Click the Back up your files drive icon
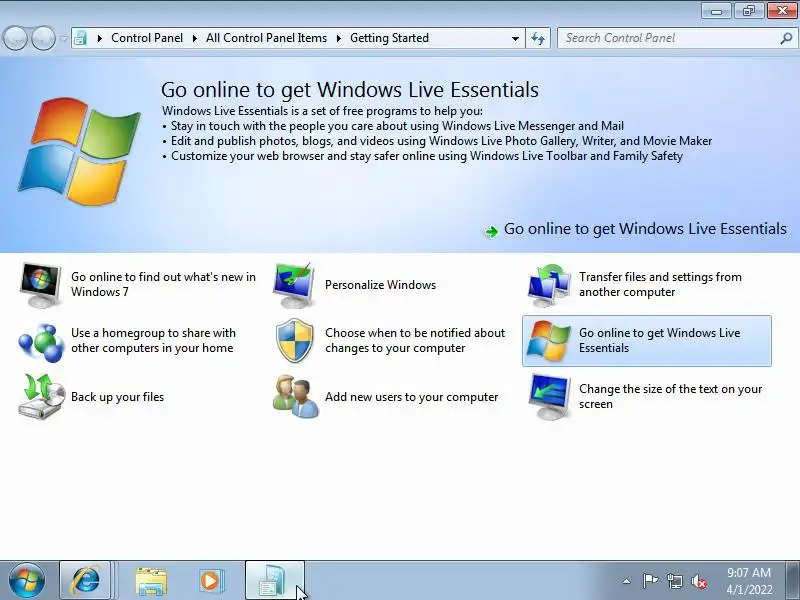Image resolution: width=800 pixels, height=600 pixels. (x=41, y=396)
